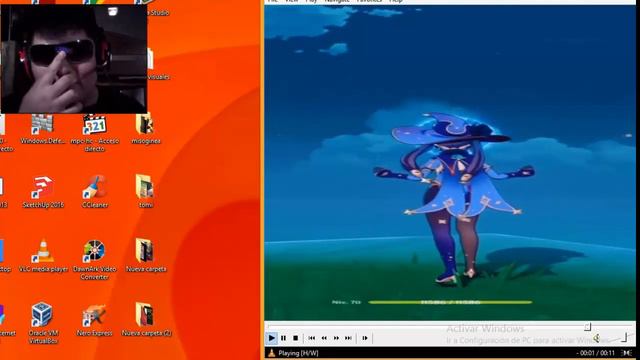
Task: Open the mpc-hc Acceso directo shortcut
Action: tap(94, 134)
